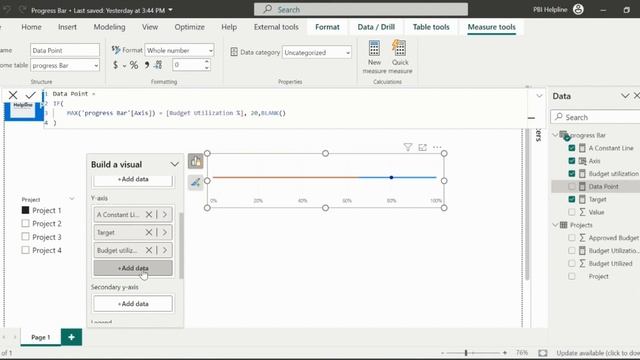Screen dimensions: 640x360
Task: Collapse the Data pane chevron
Action: point(624,96)
